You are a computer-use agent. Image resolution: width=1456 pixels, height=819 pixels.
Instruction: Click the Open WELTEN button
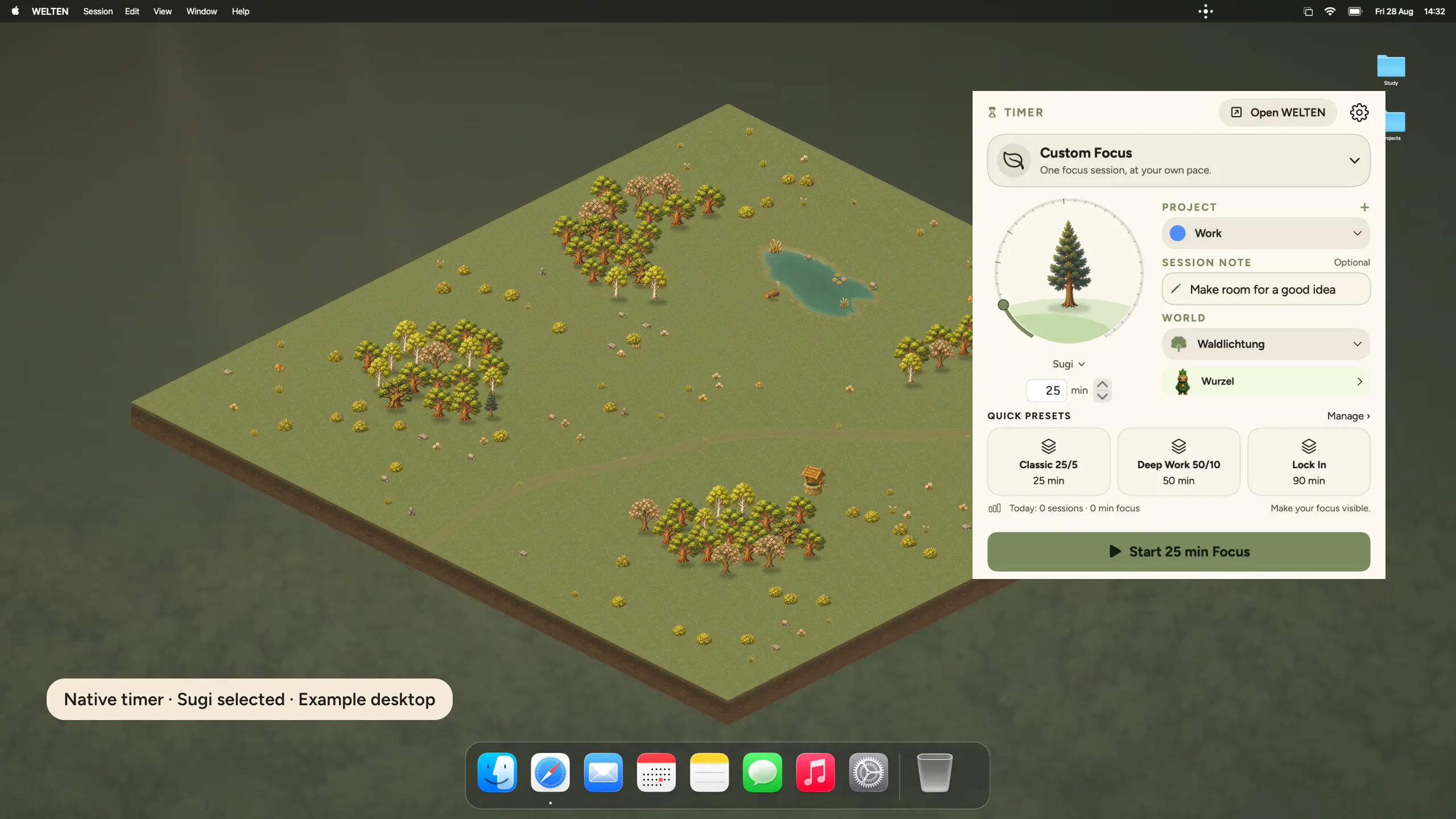coord(1277,112)
